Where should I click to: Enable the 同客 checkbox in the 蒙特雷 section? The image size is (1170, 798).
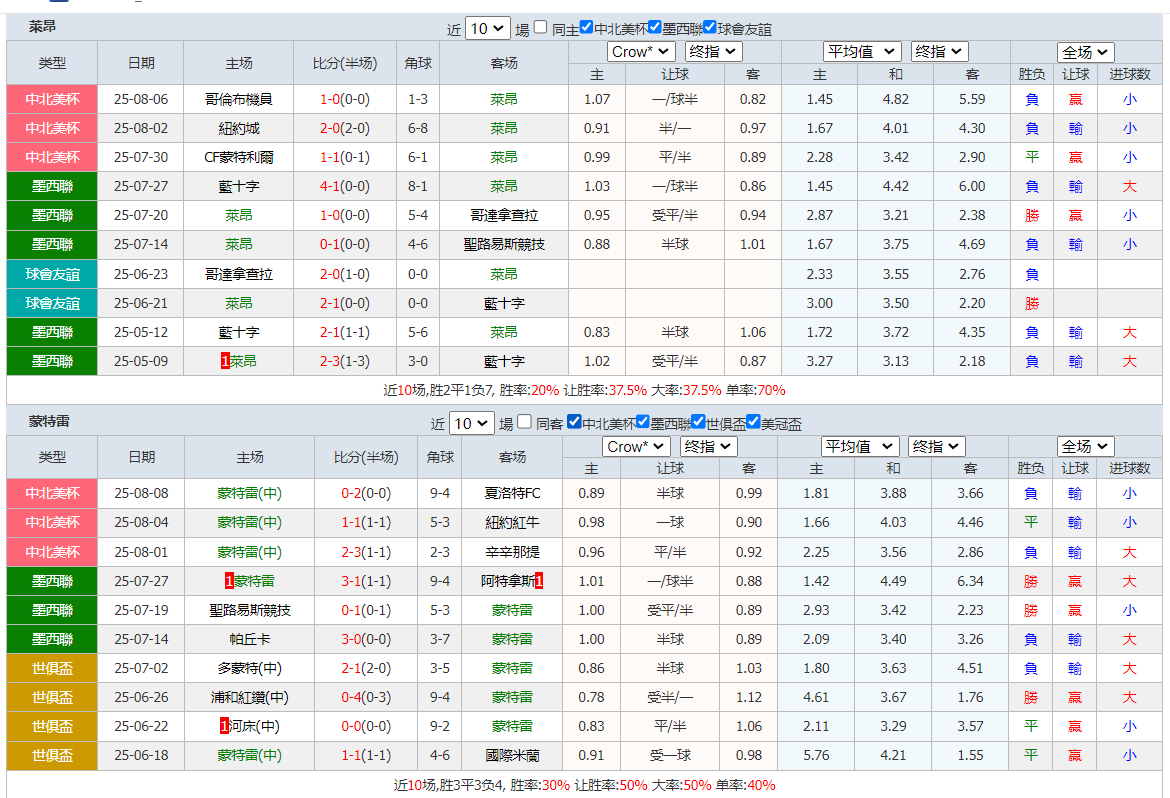(x=522, y=423)
